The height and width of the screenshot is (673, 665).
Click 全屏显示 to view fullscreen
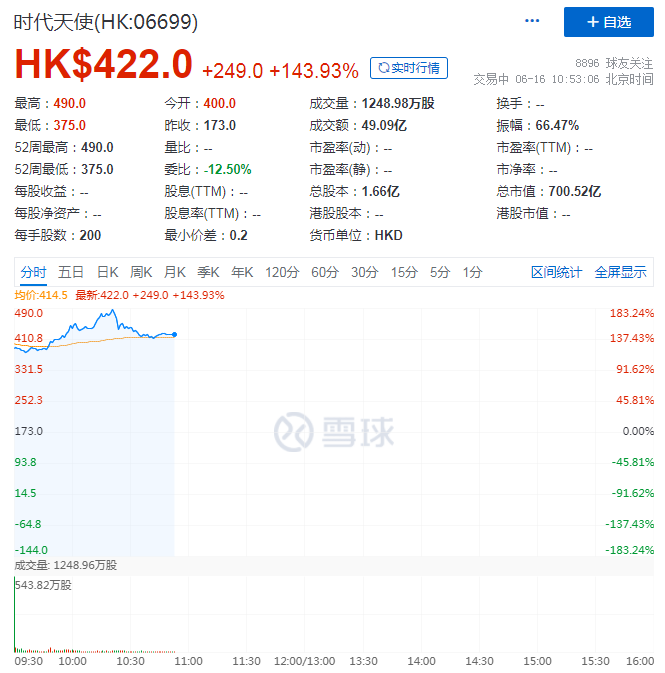click(x=620, y=272)
